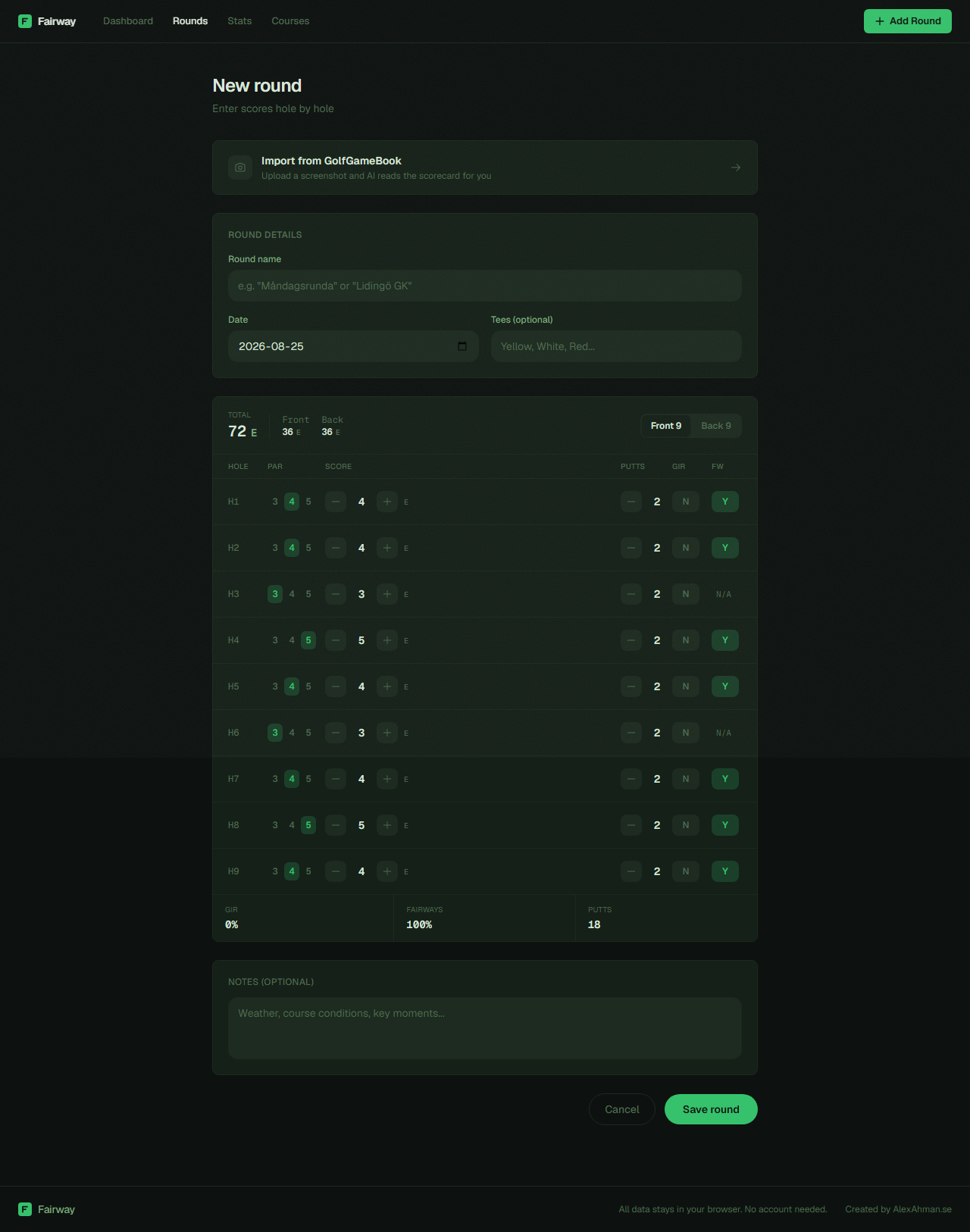Open the Courses navigation item
Image resolution: width=970 pixels, height=1232 pixels.
[x=290, y=21]
